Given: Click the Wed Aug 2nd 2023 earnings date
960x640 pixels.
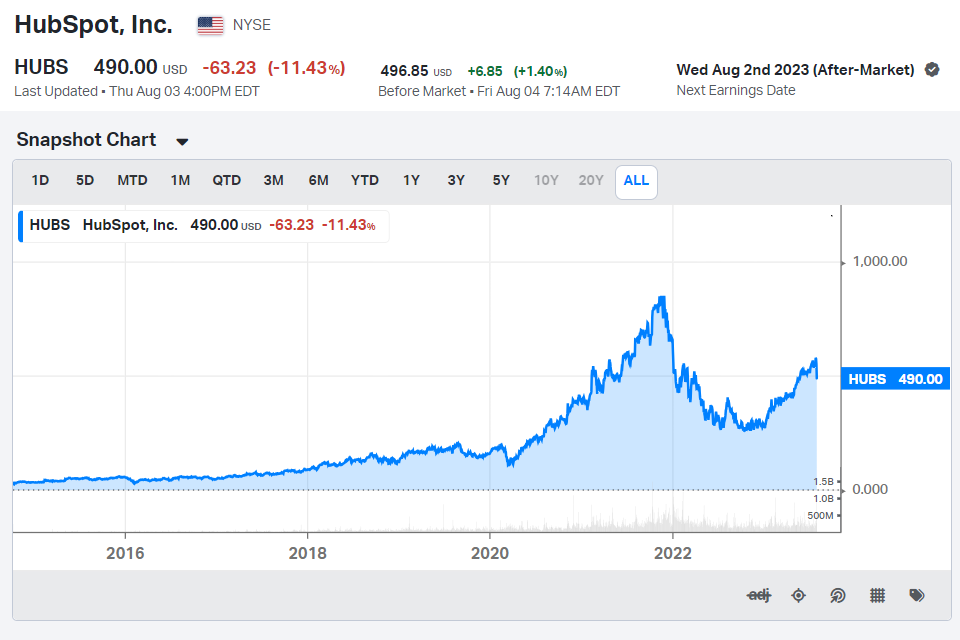Looking at the screenshot, I should point(795,70).
